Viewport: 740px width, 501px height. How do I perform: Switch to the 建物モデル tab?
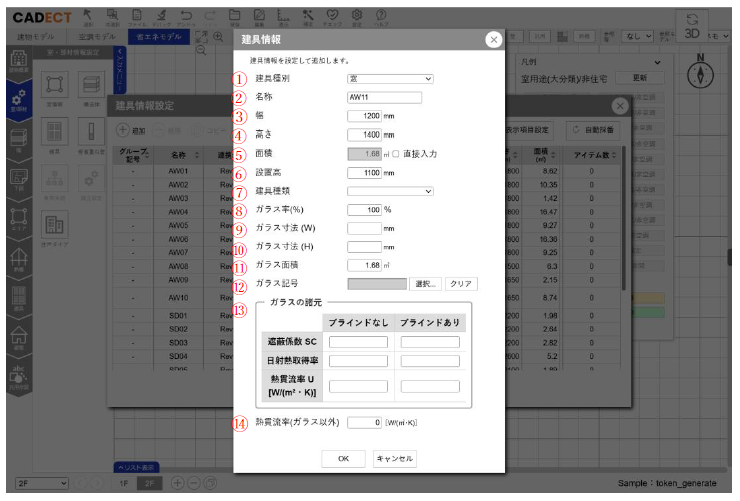37,36
